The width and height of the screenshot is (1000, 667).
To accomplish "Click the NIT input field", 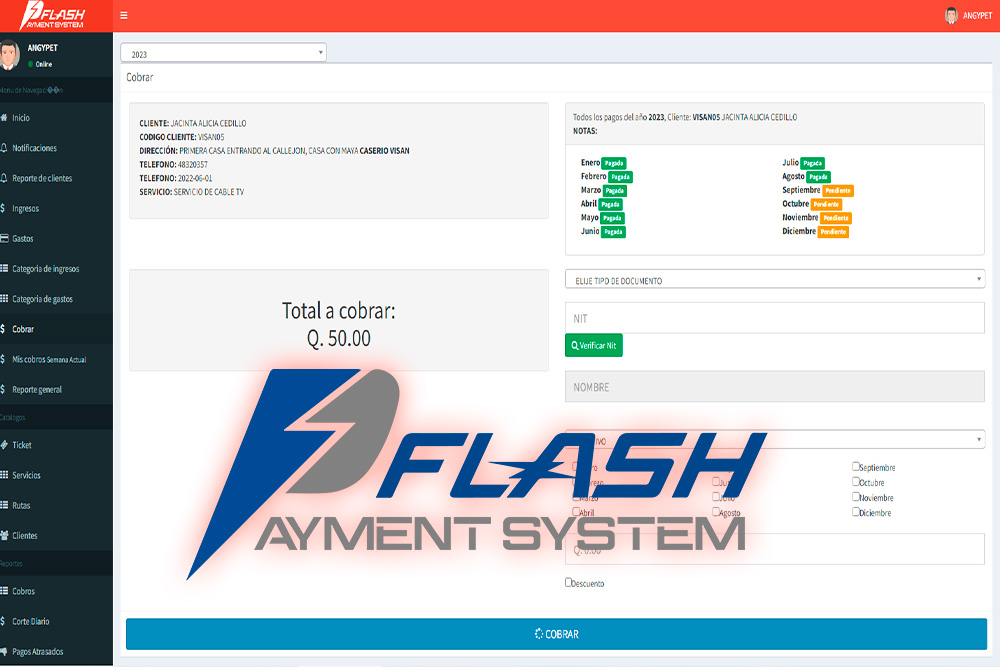I will click(774, 318).
